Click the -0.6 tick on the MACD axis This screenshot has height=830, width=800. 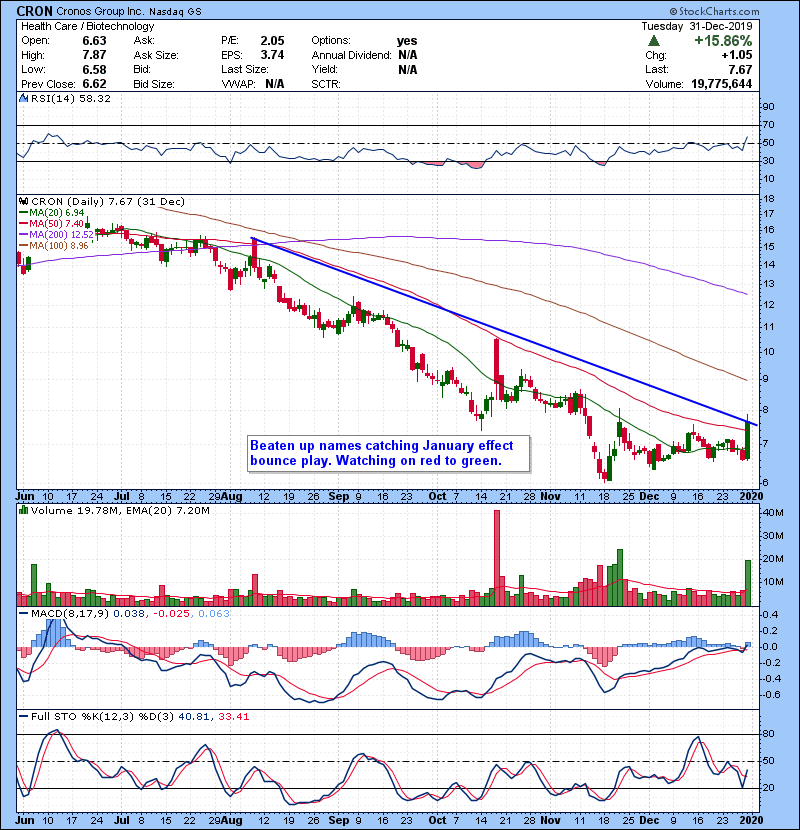(770, 695)
